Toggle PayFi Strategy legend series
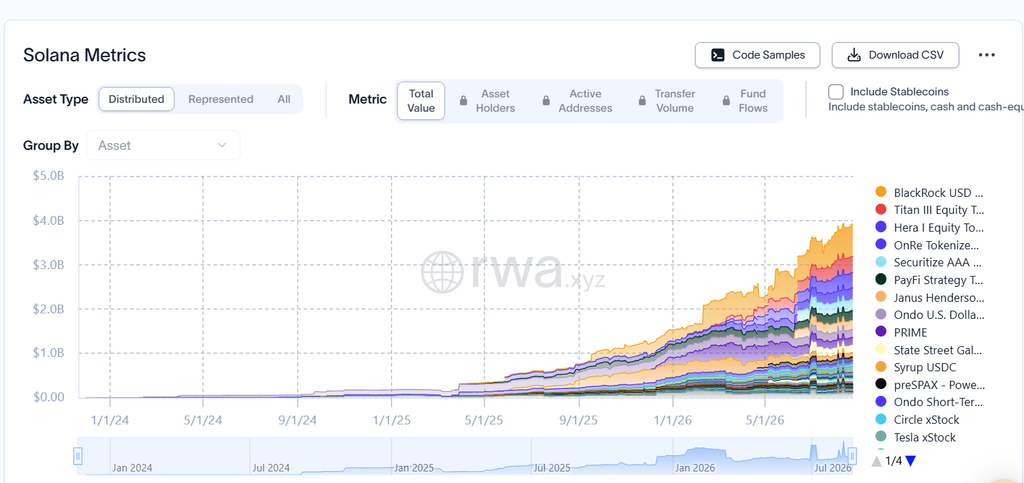The height and width of the screenshot is (483, 1024). click(x=929, y=280)
